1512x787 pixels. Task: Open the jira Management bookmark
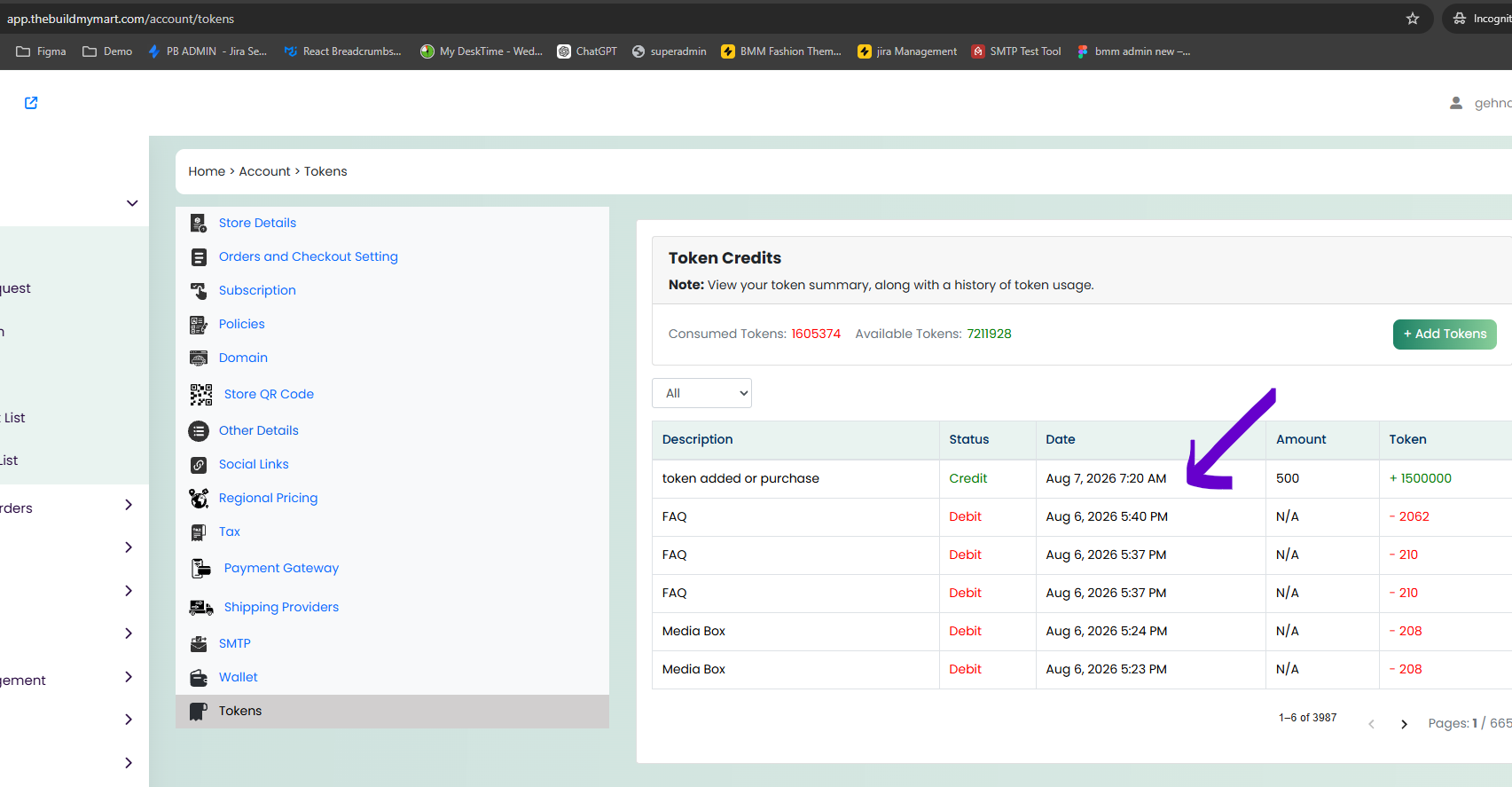click(x=908, y=51)
